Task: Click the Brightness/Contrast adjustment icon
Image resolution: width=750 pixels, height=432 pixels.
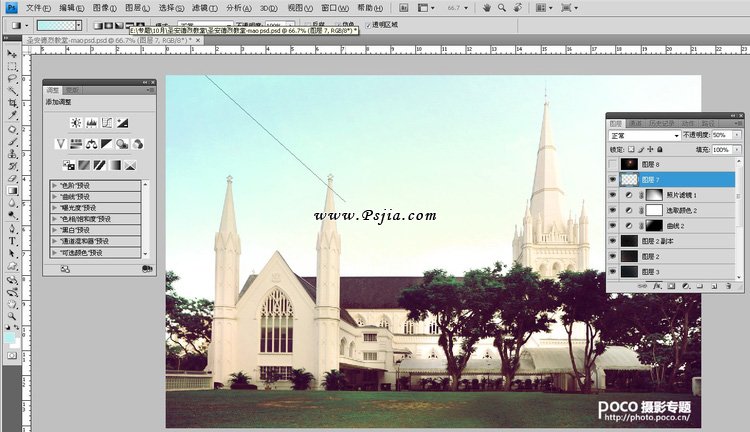Action: click(x=75, y=122)
